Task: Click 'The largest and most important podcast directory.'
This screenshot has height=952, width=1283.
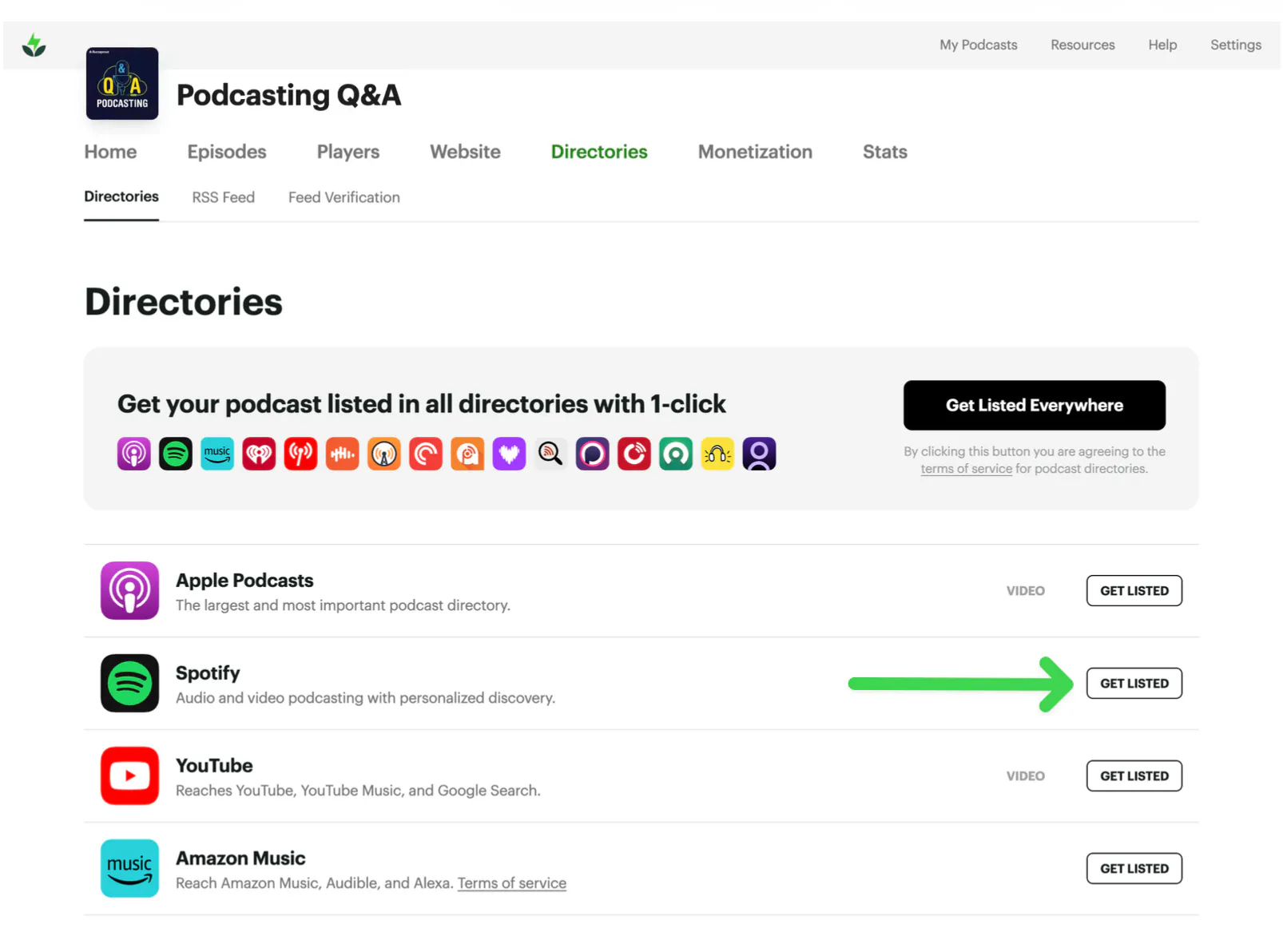Action: 343,605
